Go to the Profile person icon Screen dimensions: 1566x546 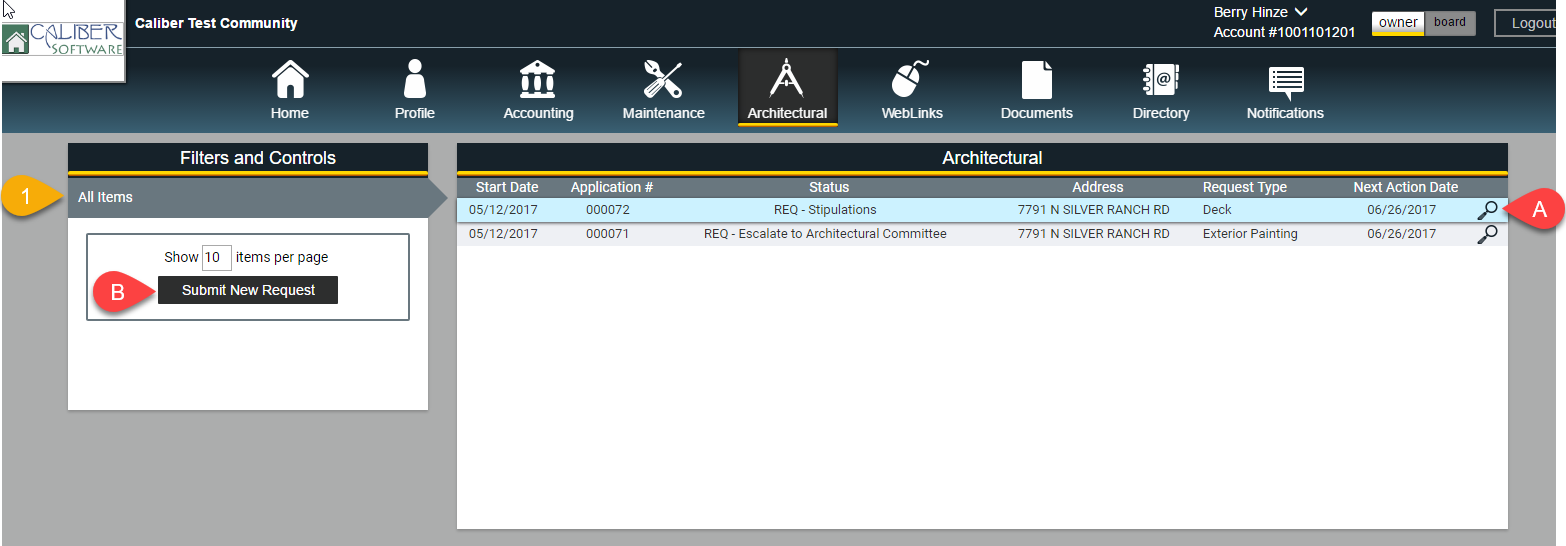point(414,80)
